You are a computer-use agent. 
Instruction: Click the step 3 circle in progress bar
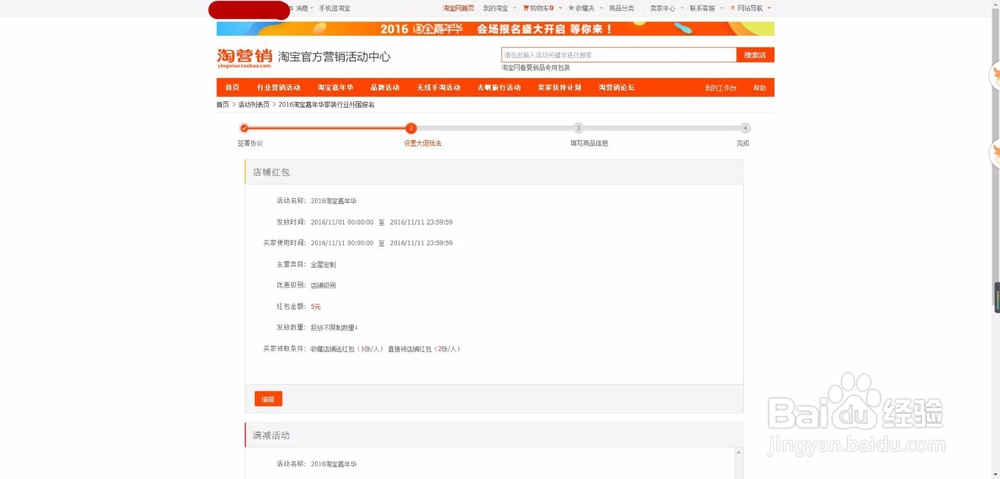(x=578, y=128)
